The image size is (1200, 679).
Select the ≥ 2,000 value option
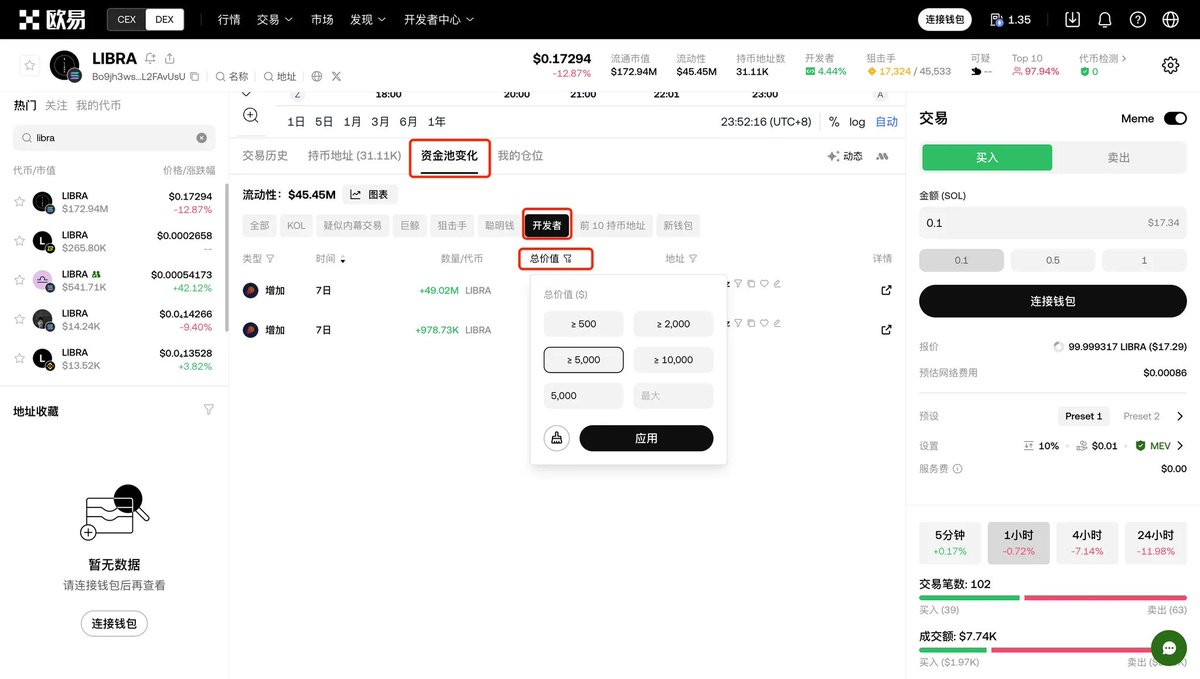pyautogui.click(x=673, y=324)
